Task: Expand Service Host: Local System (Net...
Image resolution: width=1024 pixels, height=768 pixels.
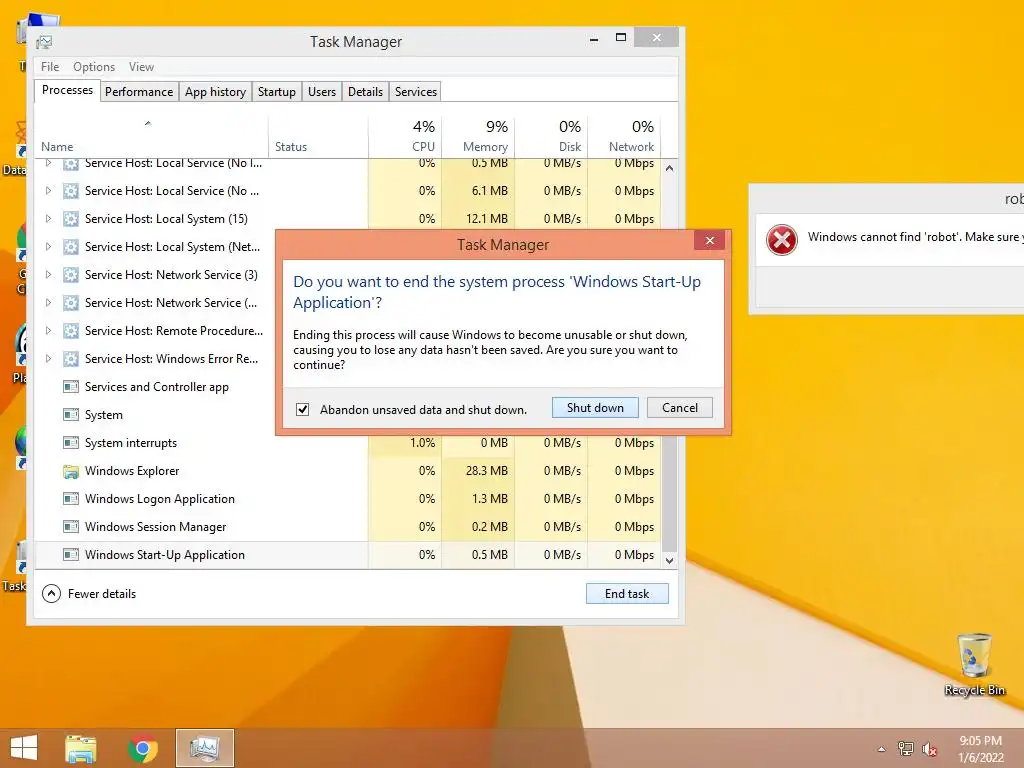Action: pos(48,247)
